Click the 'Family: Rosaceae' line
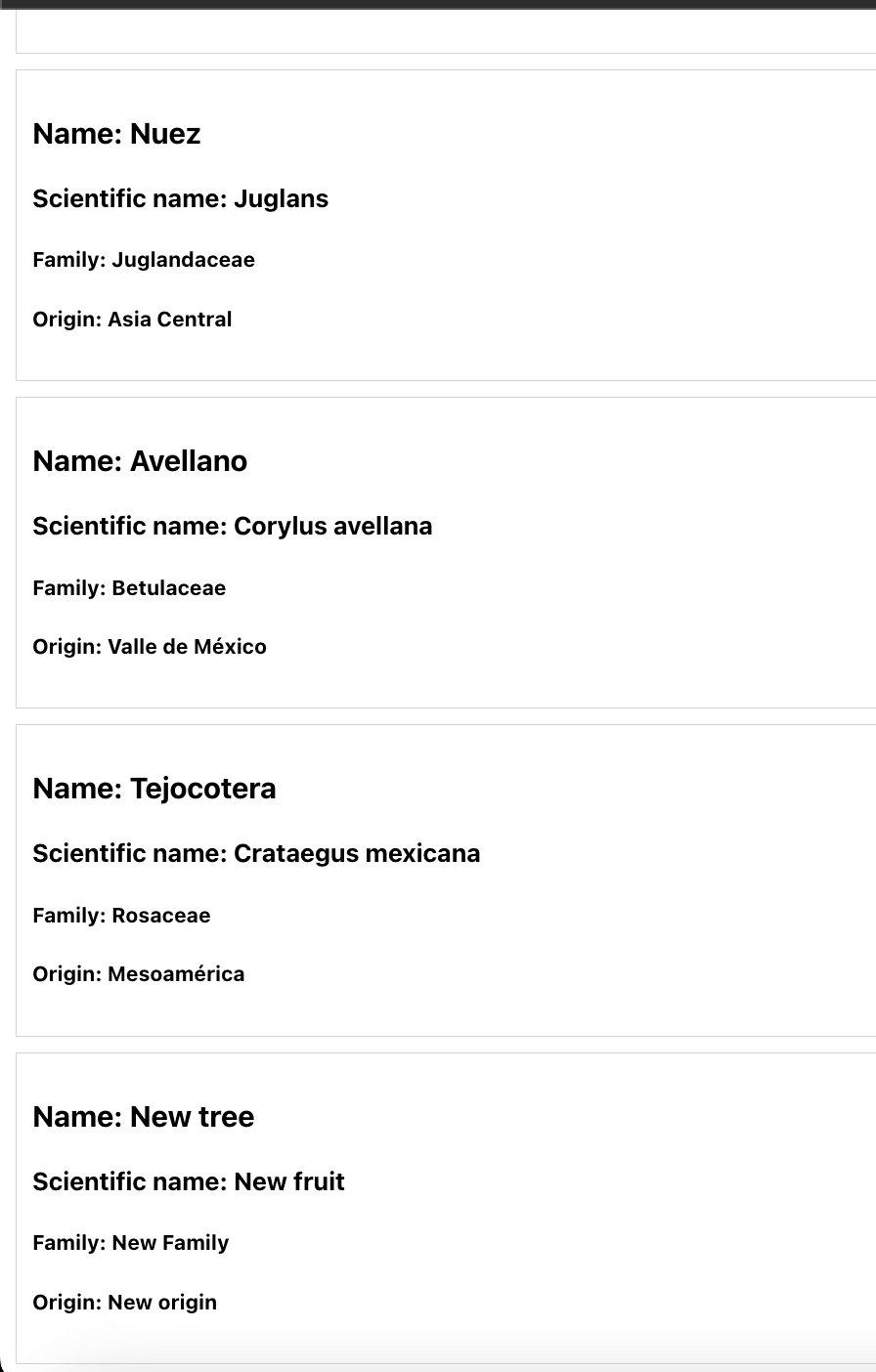This screenshot has height=1372, width=876. 121,916
